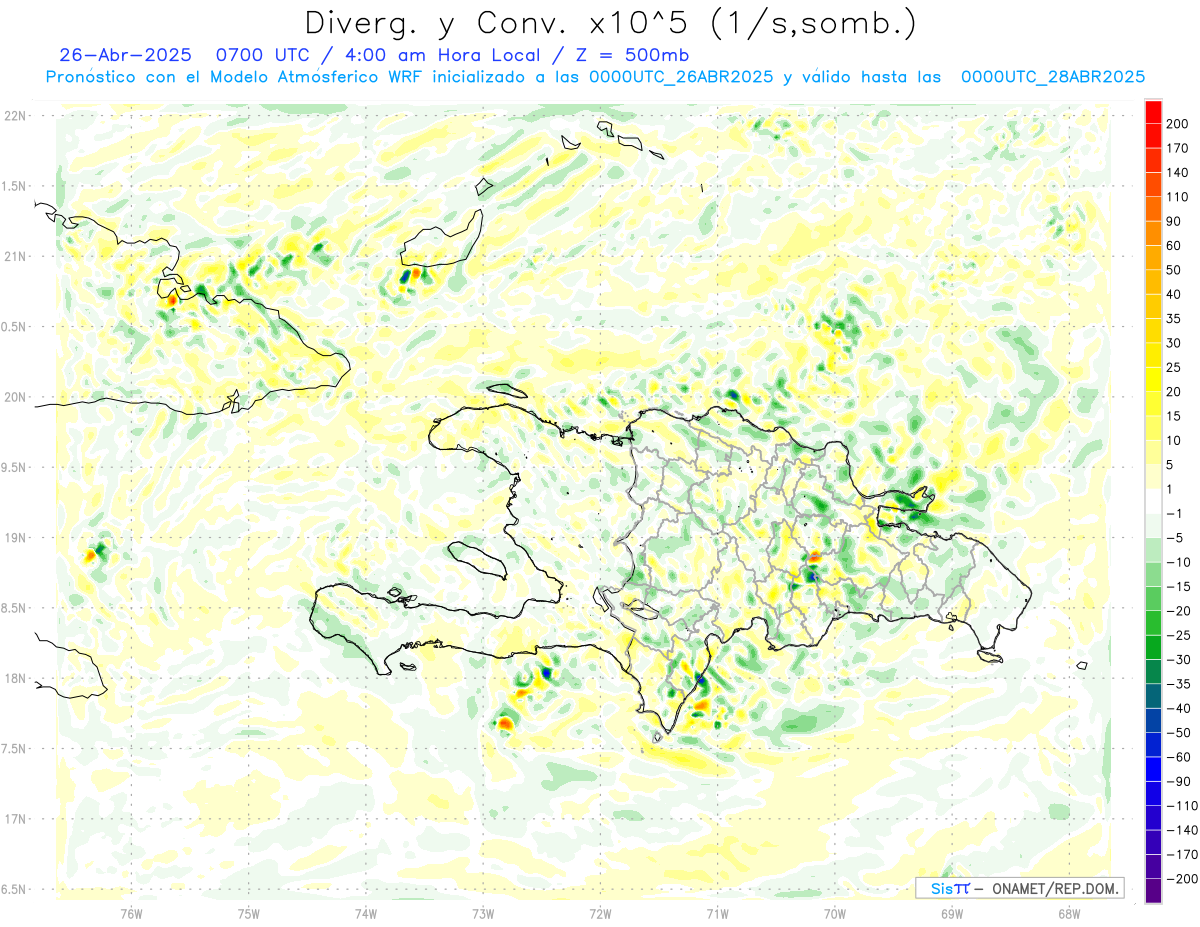1200x927 pixels.
Task: Click the '-90' legend value
Action: [x=1181, y=781]
